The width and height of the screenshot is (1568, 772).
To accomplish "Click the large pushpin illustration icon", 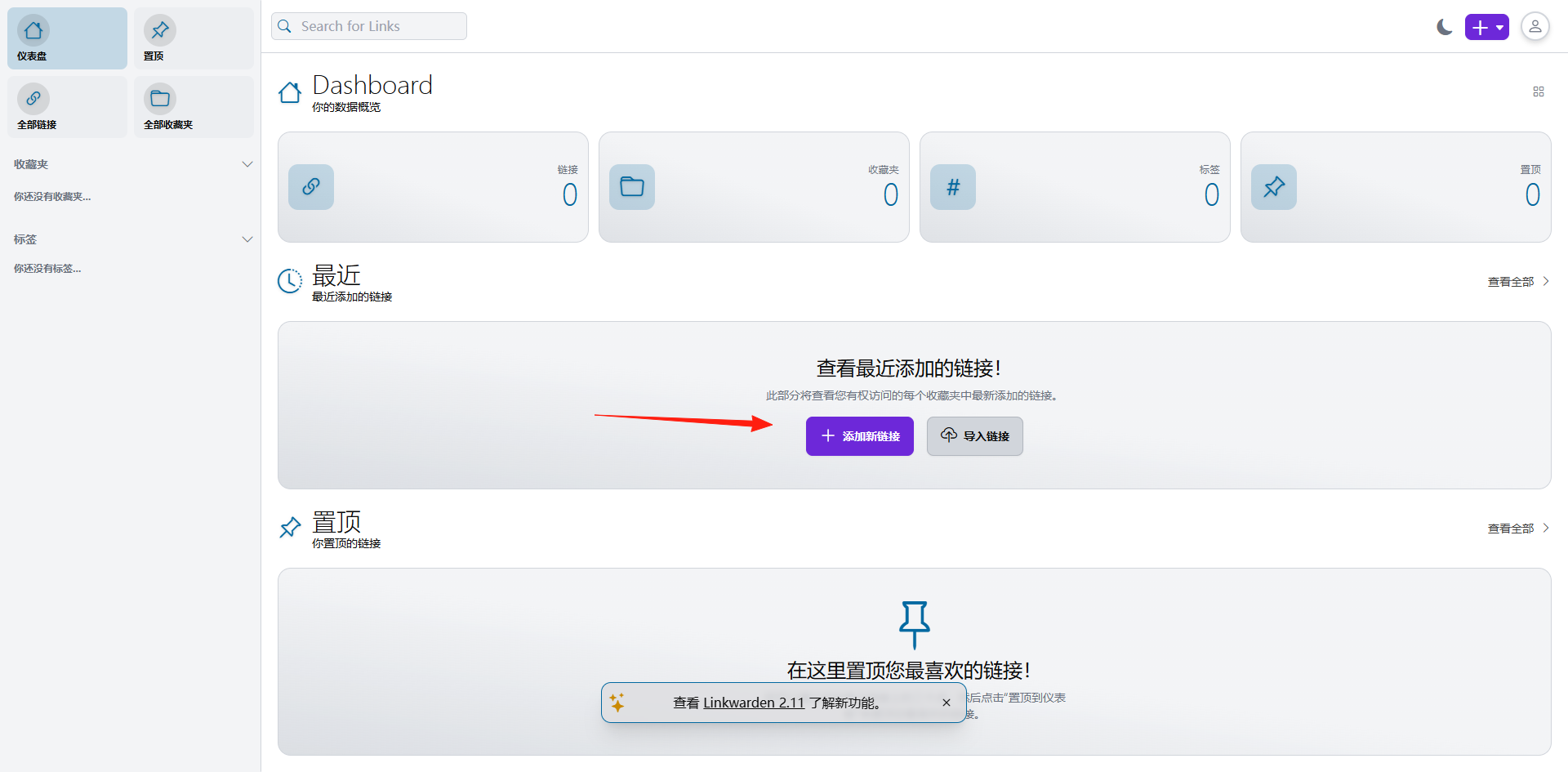I will 915,625.
